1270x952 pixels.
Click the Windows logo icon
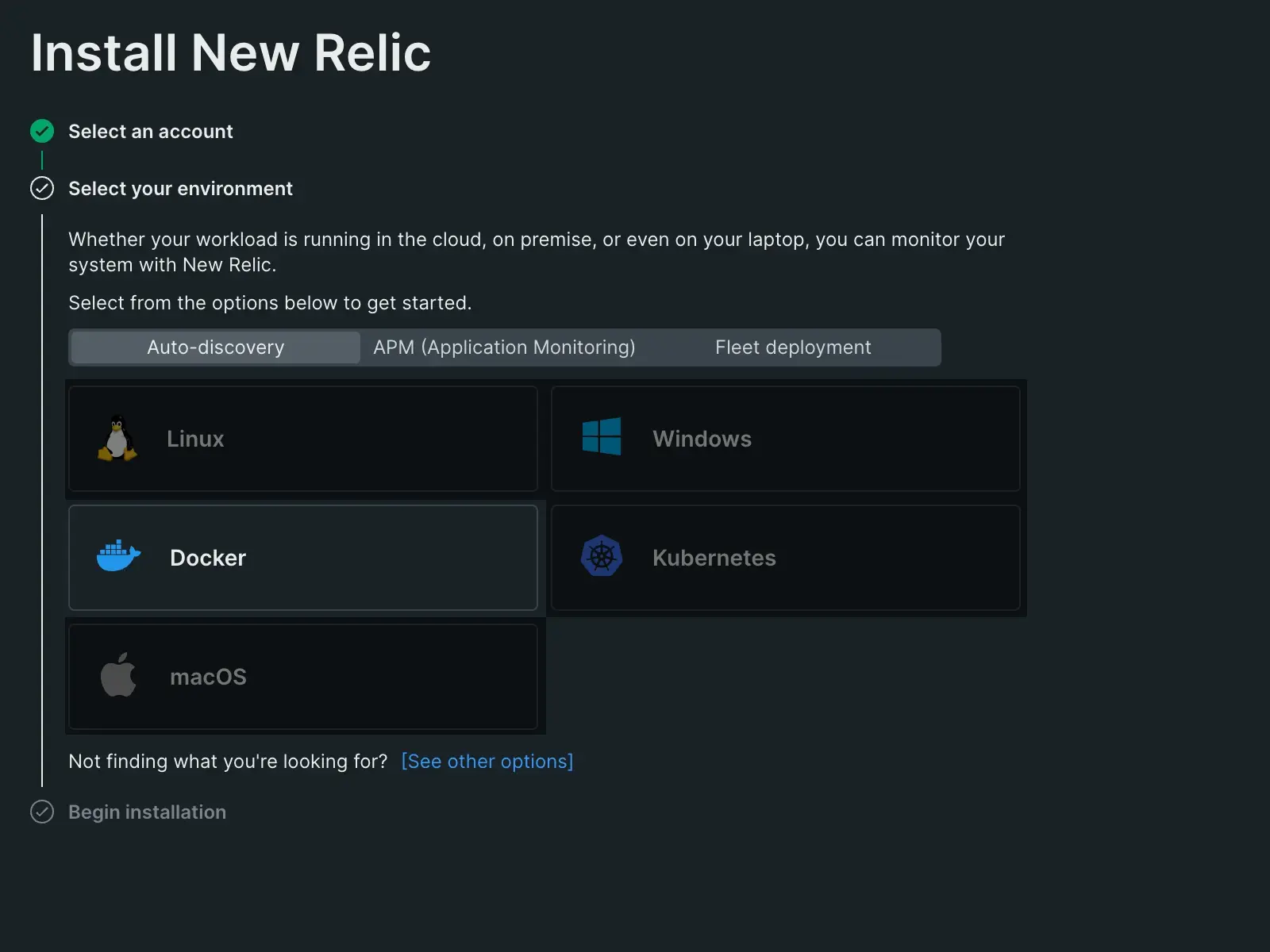602,437
